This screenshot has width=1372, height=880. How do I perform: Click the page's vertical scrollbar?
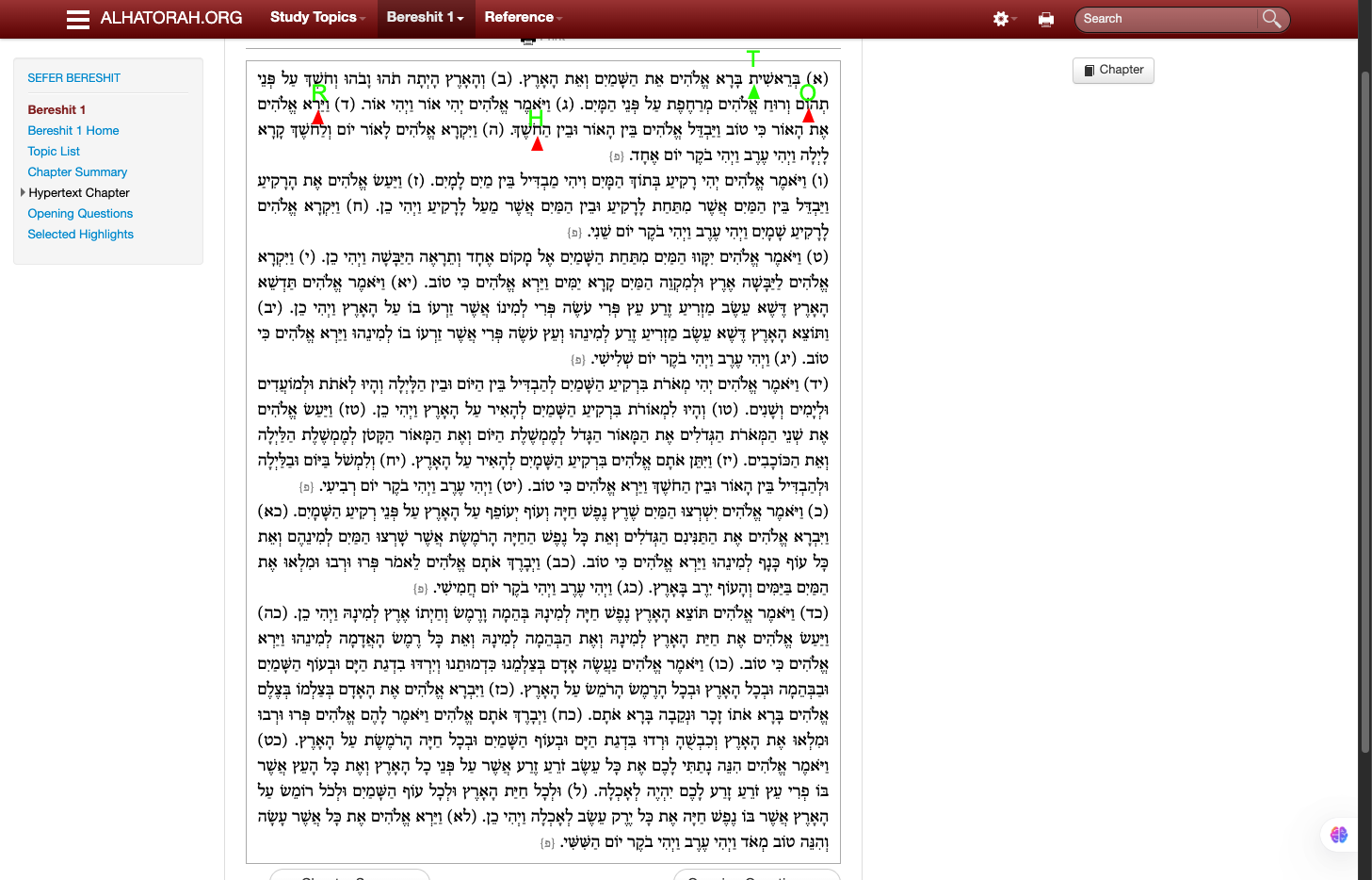click(1365, 440)
